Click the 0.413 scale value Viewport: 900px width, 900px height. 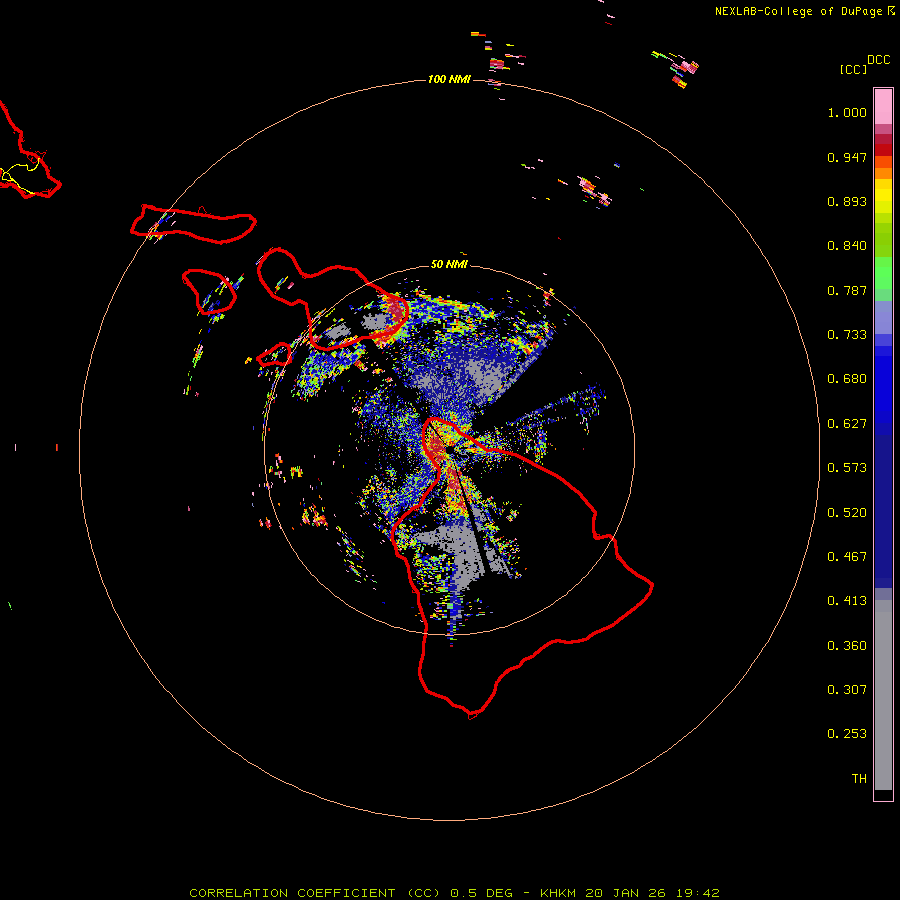pos(847,601)
